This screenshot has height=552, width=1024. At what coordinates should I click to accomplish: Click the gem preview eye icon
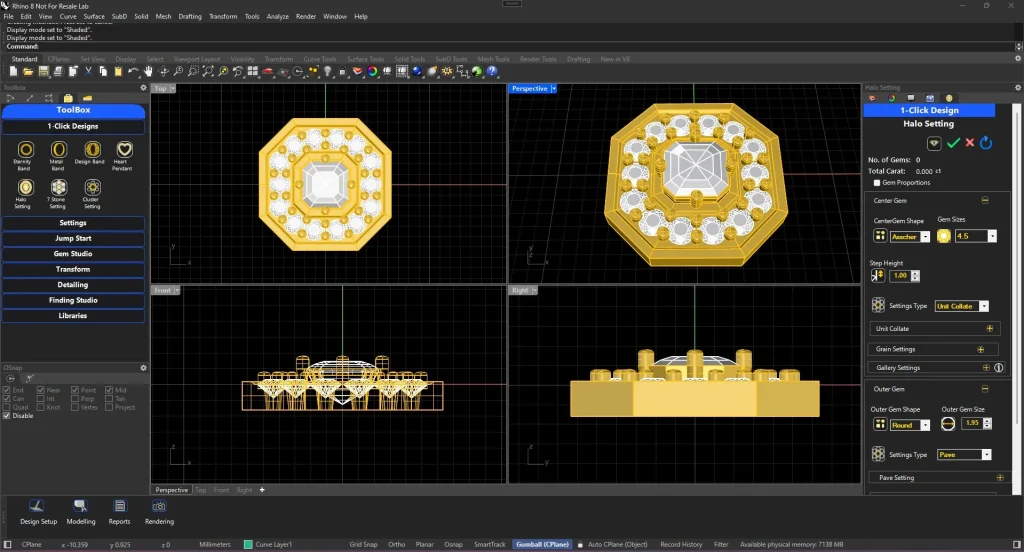935,143
